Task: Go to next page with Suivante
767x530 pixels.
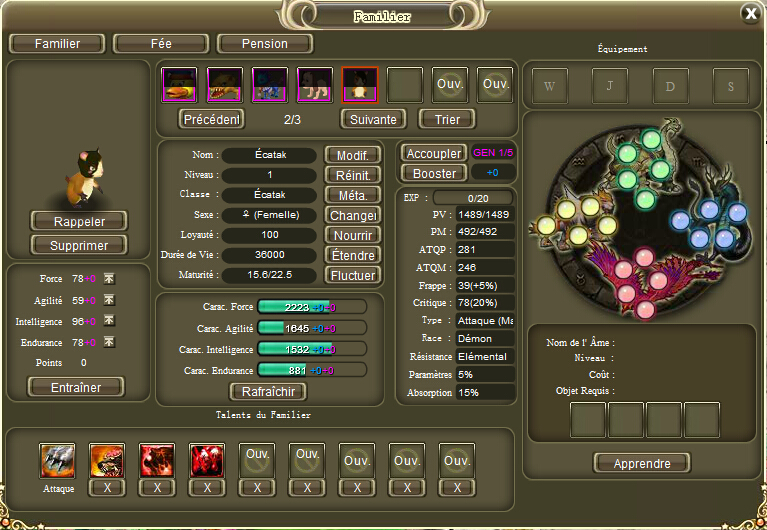Action: [373, 119]
